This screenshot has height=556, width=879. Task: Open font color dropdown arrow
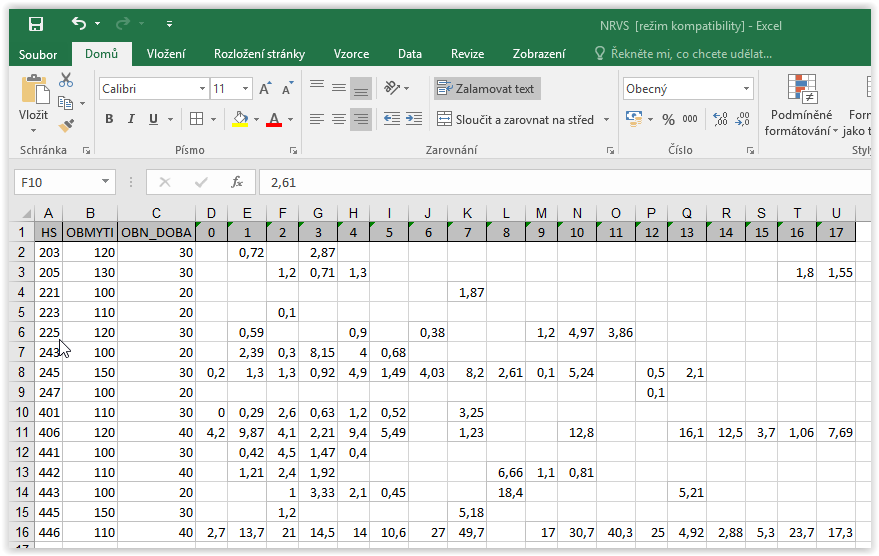pyautogui.click(x=290, y=119)
